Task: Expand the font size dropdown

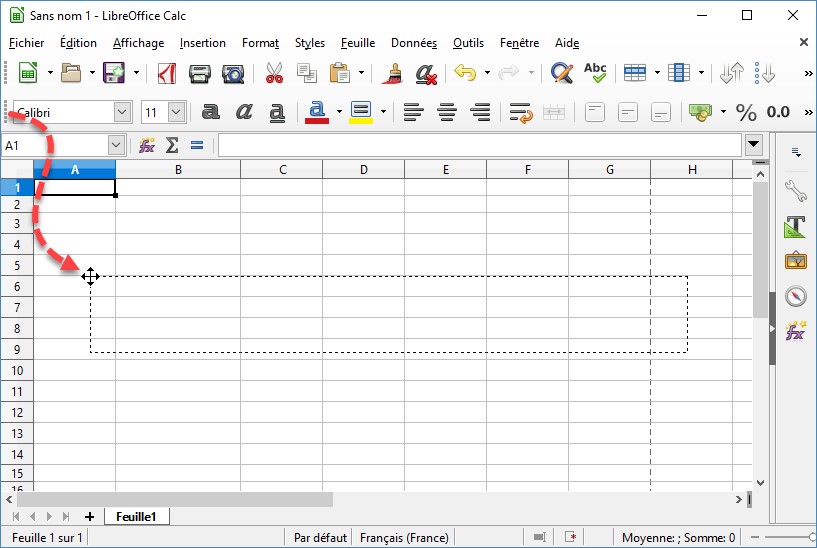Action: [177, 112]
